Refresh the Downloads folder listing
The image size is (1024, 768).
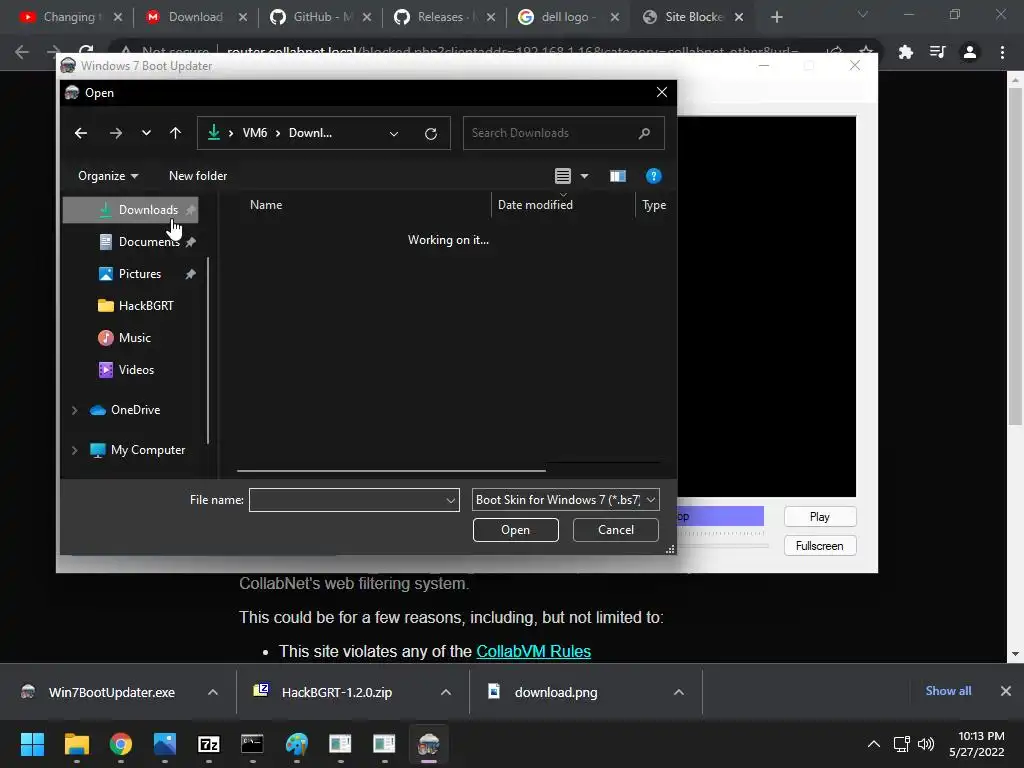pyautogui.click(x=431, y=133)
